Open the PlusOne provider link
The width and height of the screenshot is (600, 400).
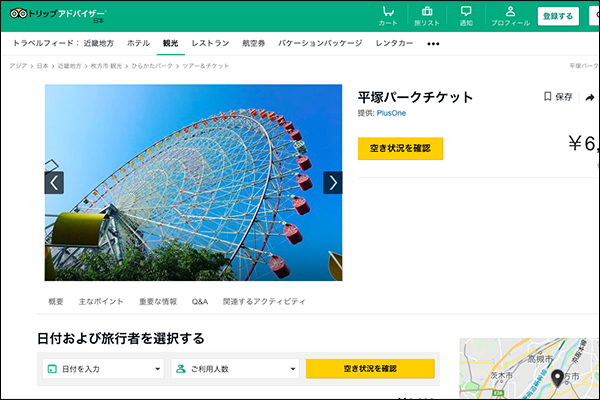point(391,113)
